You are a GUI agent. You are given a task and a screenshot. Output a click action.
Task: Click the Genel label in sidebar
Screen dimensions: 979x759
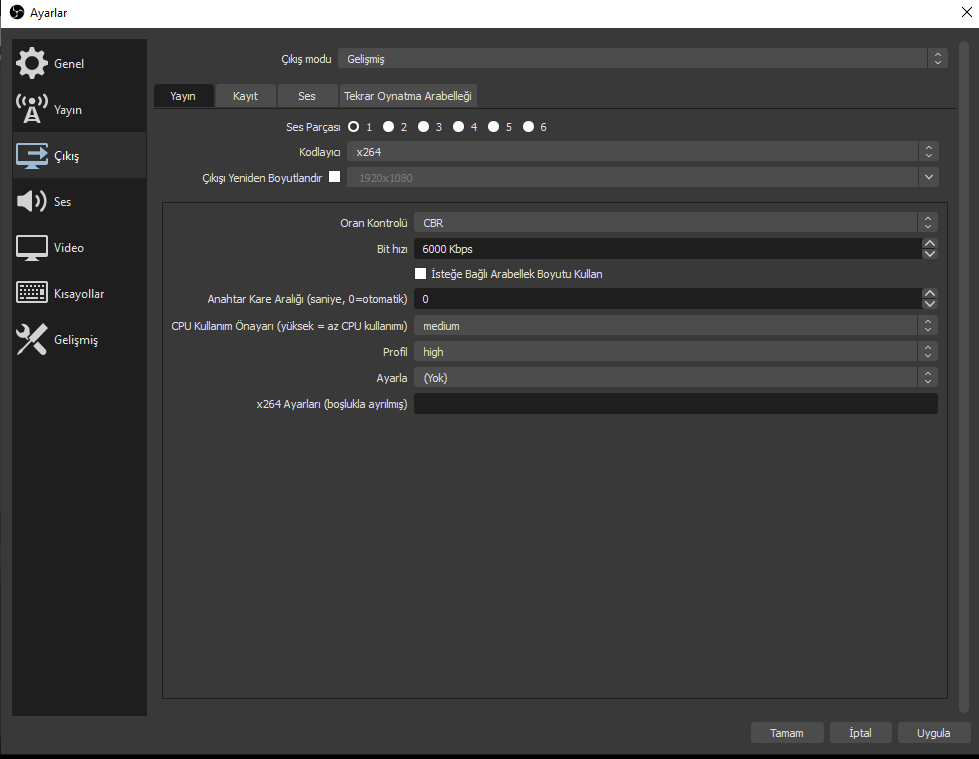tap(69, 64)
